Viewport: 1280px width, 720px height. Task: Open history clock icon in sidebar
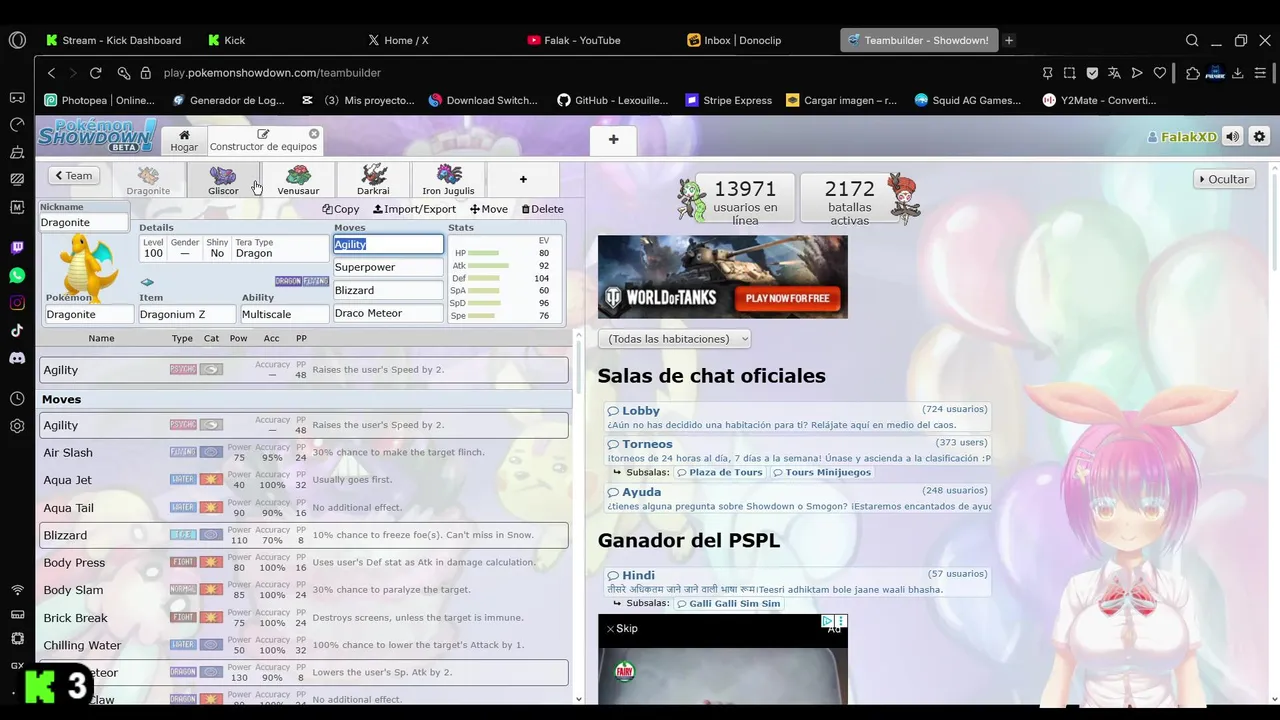pos(17,399)
